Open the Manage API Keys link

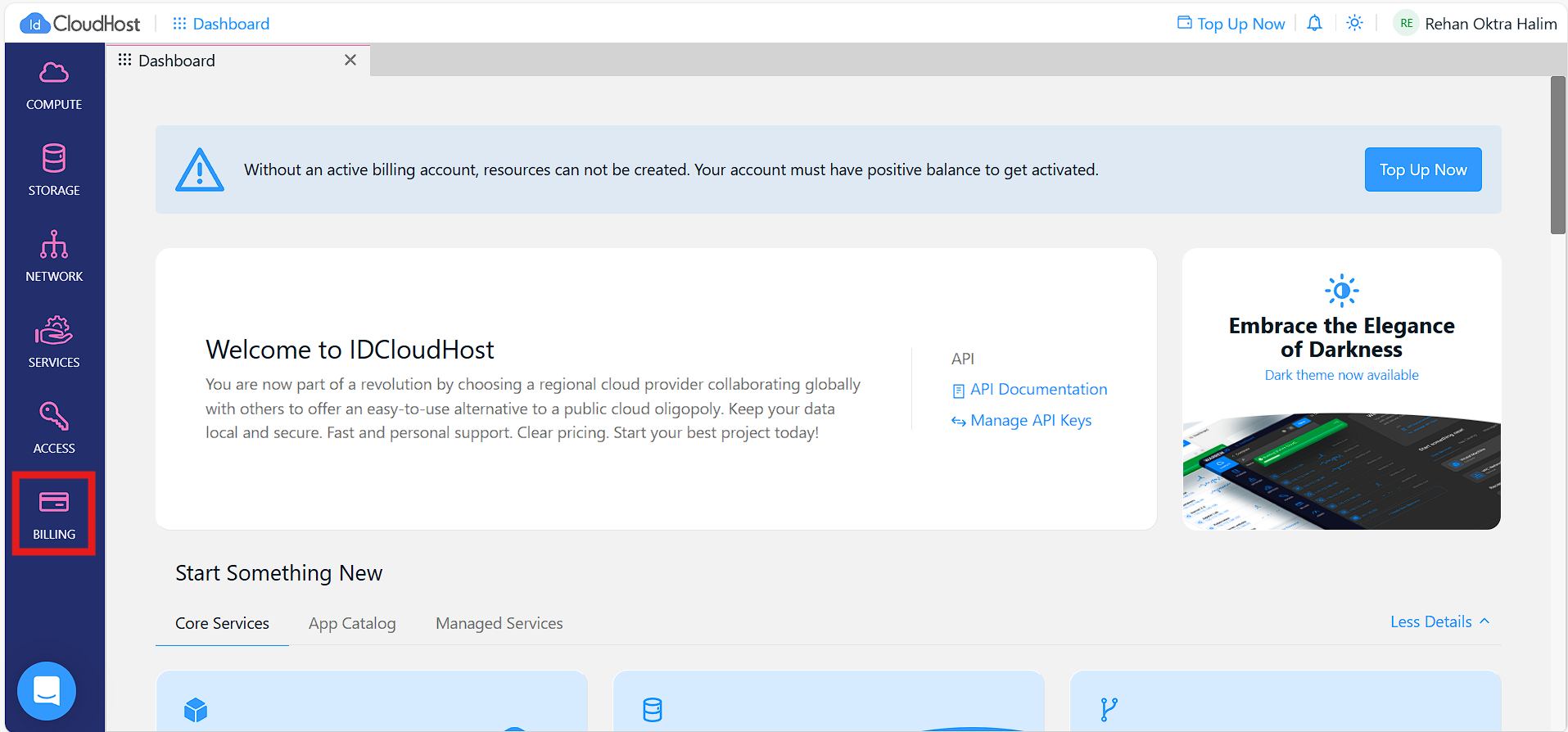pyautogui.click(x=1022, y=421)
